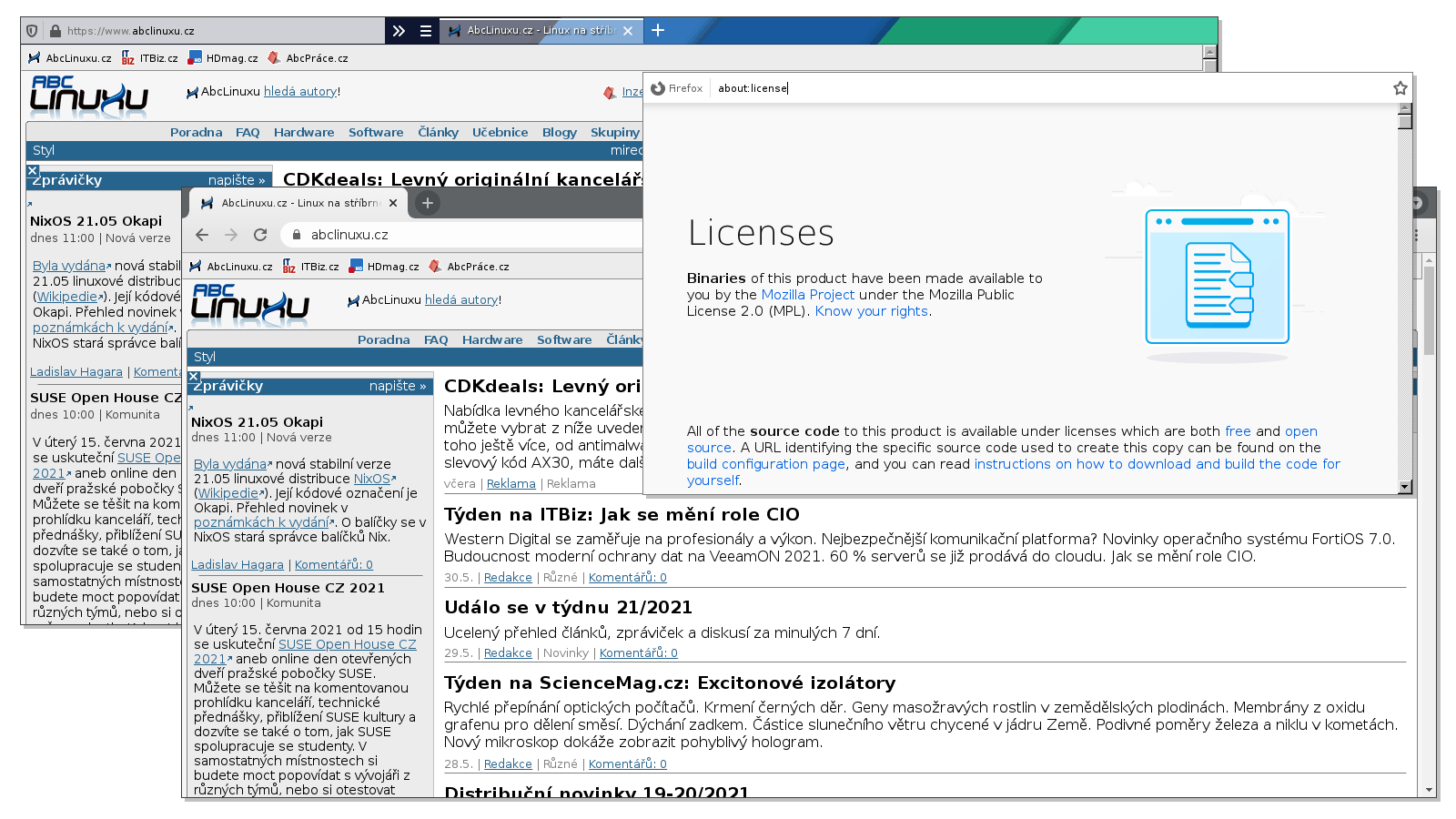Click the padlock icon in rear Firefox address bar
1456x819 pixels.
(x=56, y=31)
